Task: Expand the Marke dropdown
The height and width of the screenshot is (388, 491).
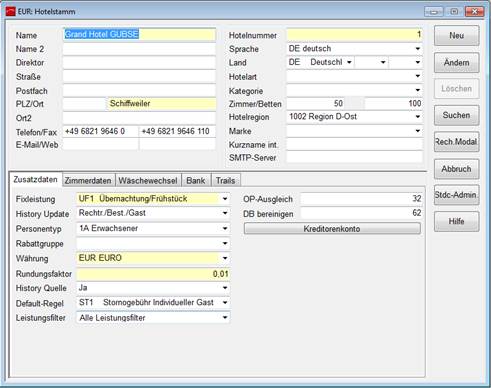Action: pos(417,131)
